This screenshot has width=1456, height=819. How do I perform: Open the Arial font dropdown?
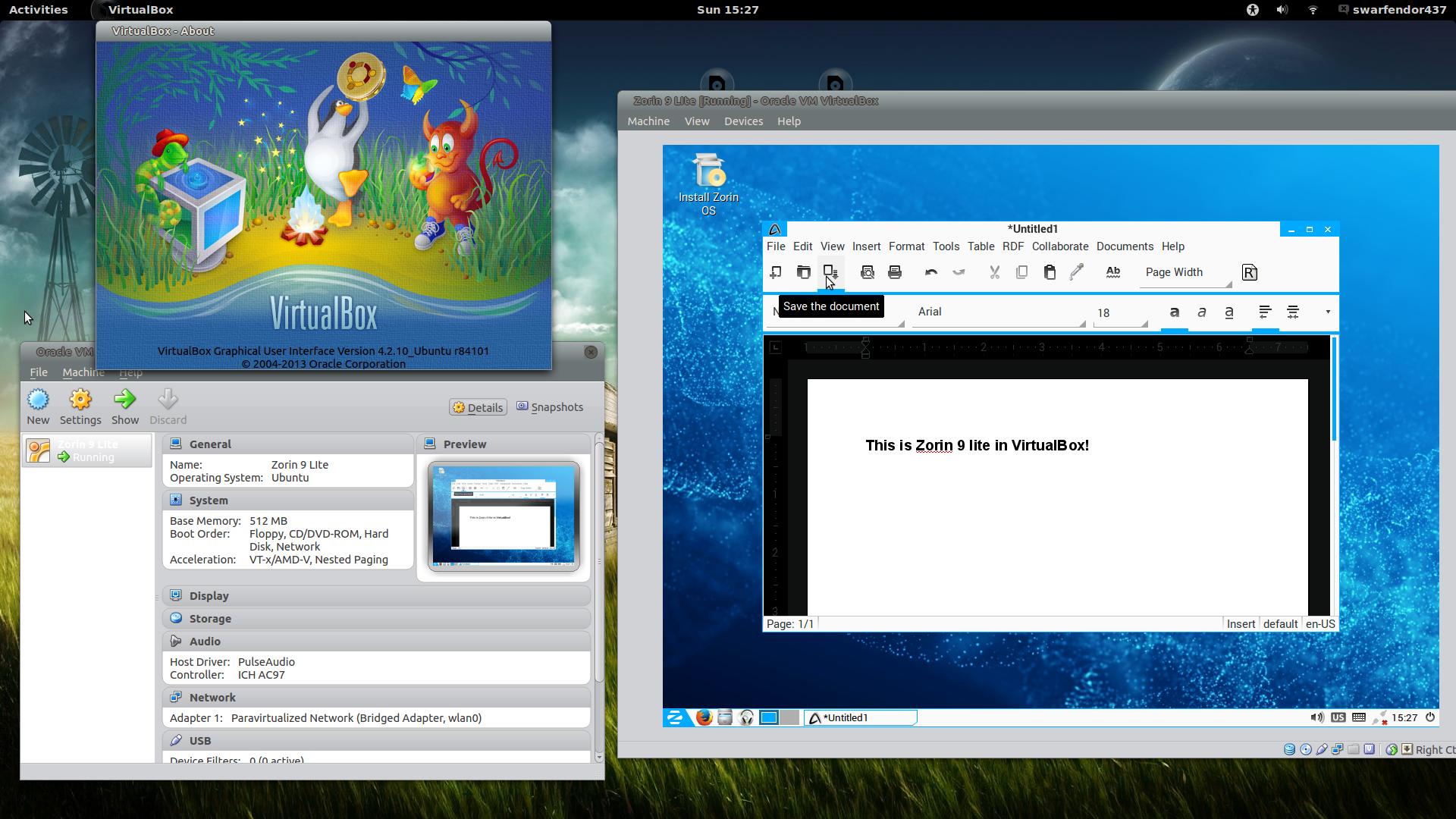pyautogui.click(x=999, y=312)
